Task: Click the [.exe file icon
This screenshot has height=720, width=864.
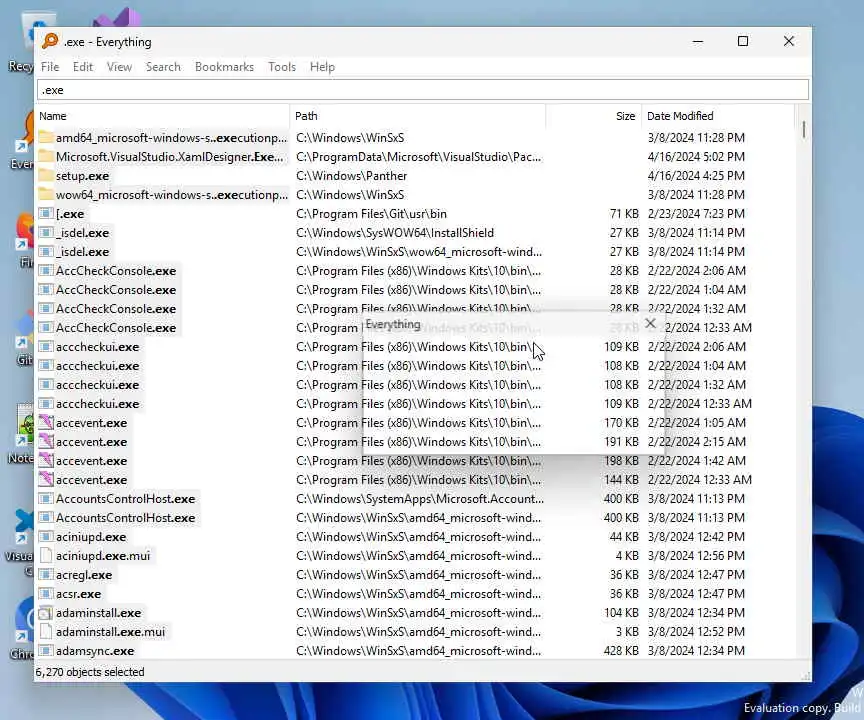Action: pos(46,213)
